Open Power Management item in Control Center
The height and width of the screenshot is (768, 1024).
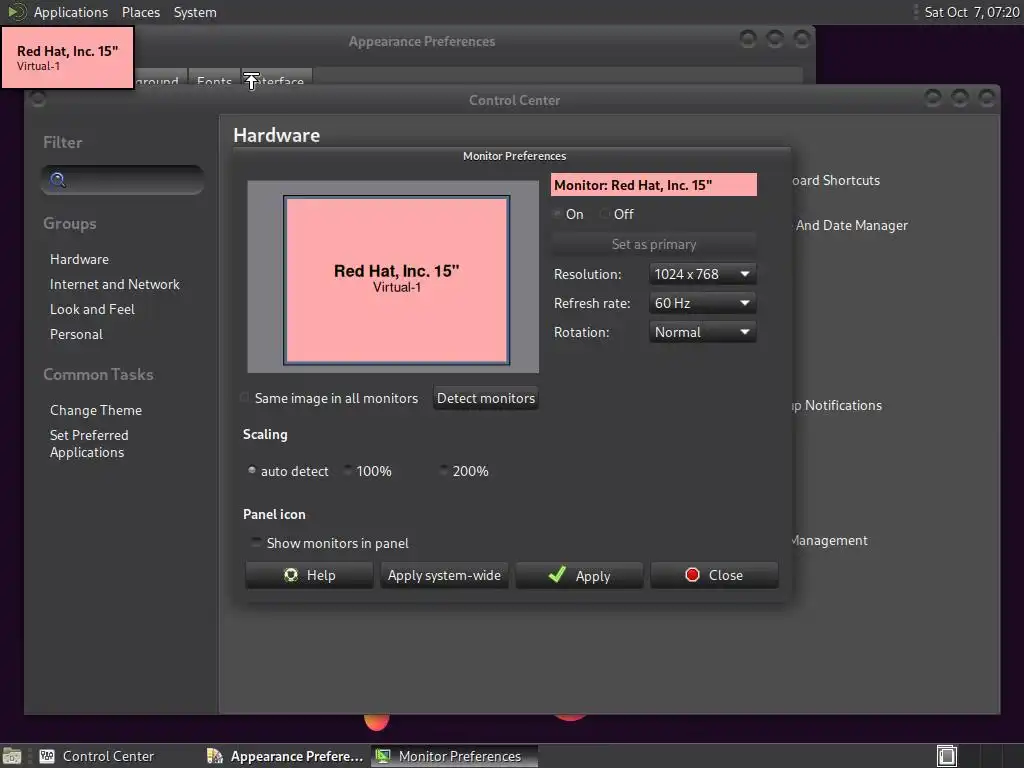pos(829,541)
